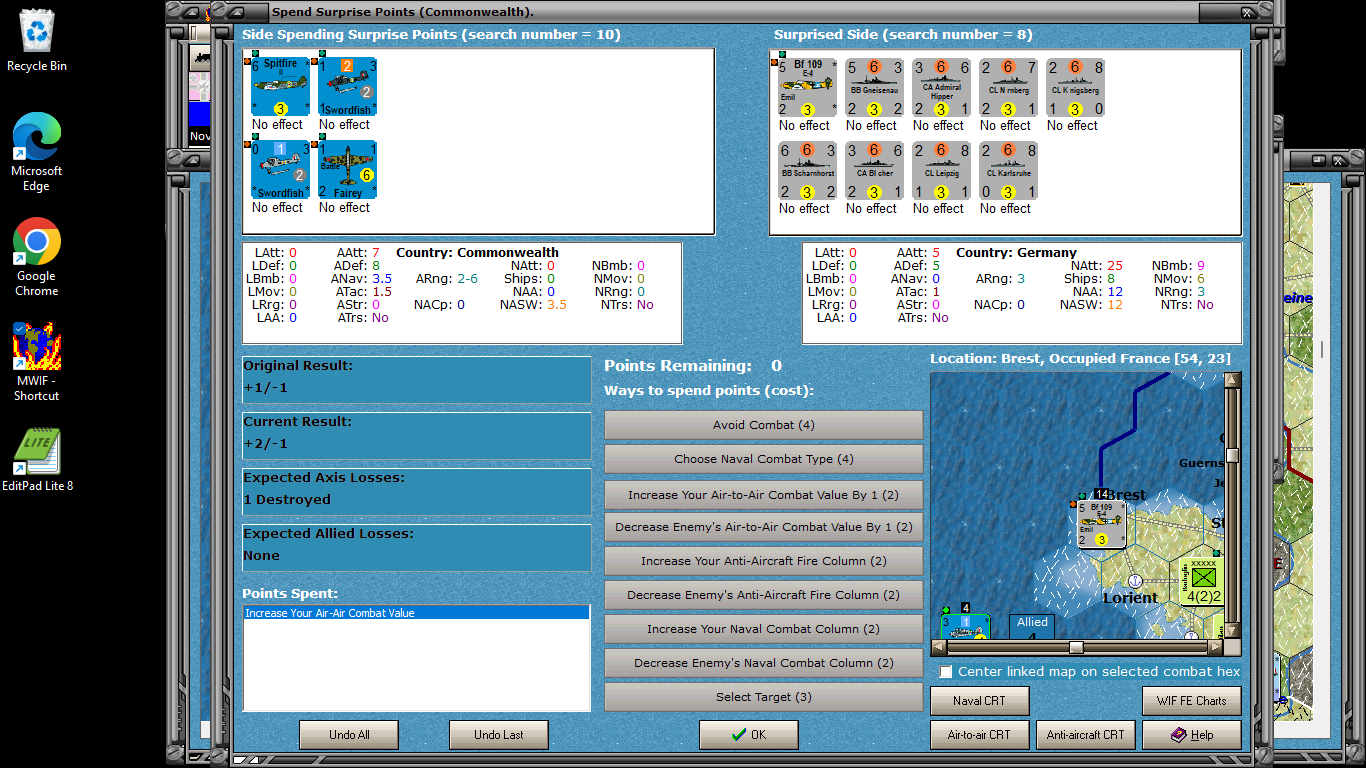Select the CL Leipzig ship counter
The width and height of the screenshot is (1366, 768).
click(x=941, y=171)
